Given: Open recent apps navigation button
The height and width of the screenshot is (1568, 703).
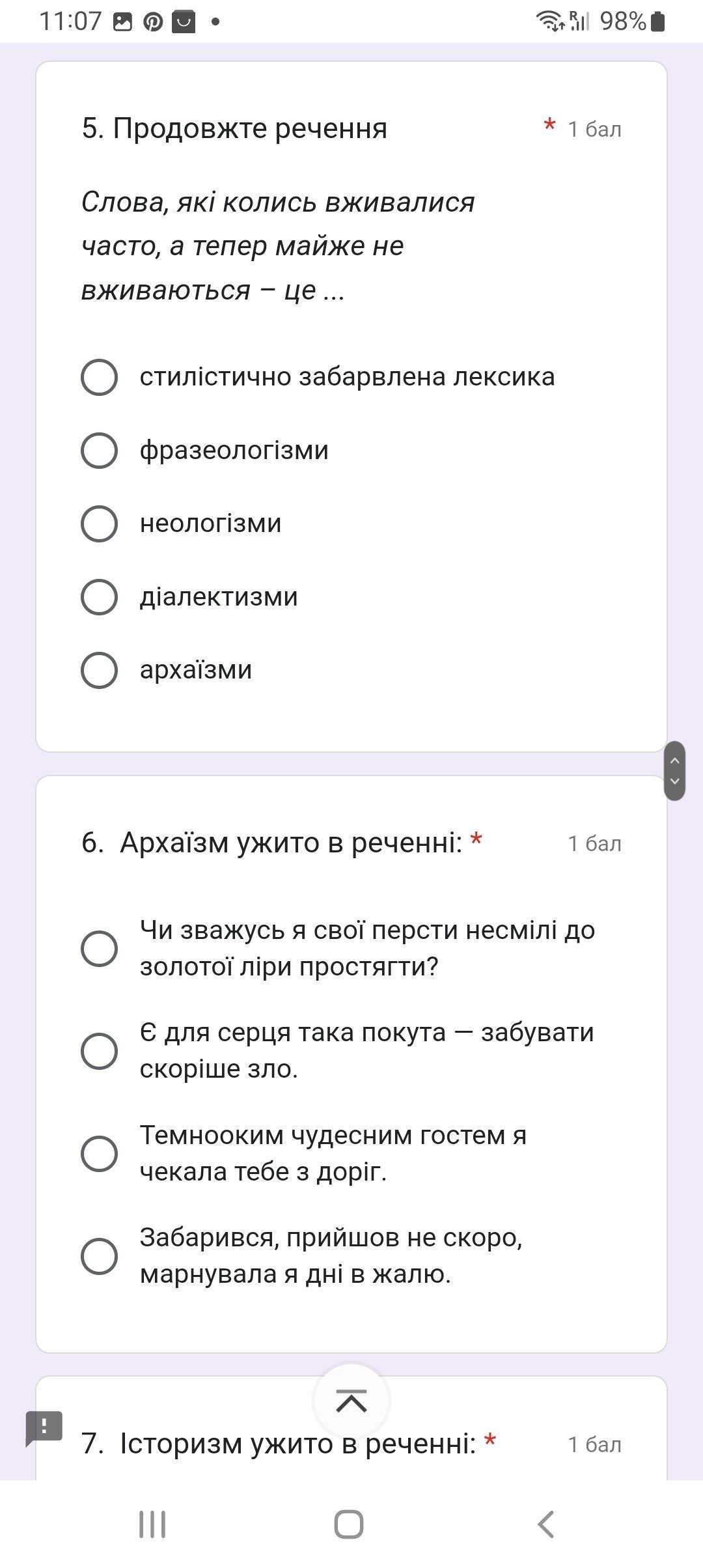Looking at the screenshot, I should 152,1524.
